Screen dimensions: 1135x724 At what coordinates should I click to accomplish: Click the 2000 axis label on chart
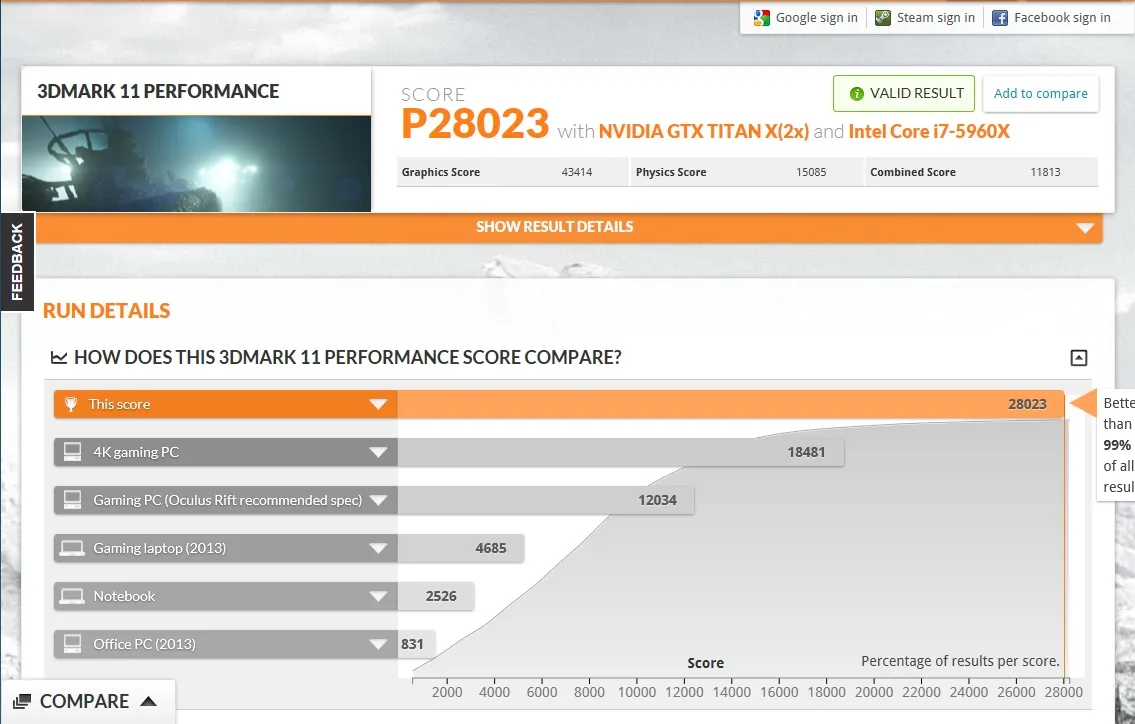click(447, 692)
